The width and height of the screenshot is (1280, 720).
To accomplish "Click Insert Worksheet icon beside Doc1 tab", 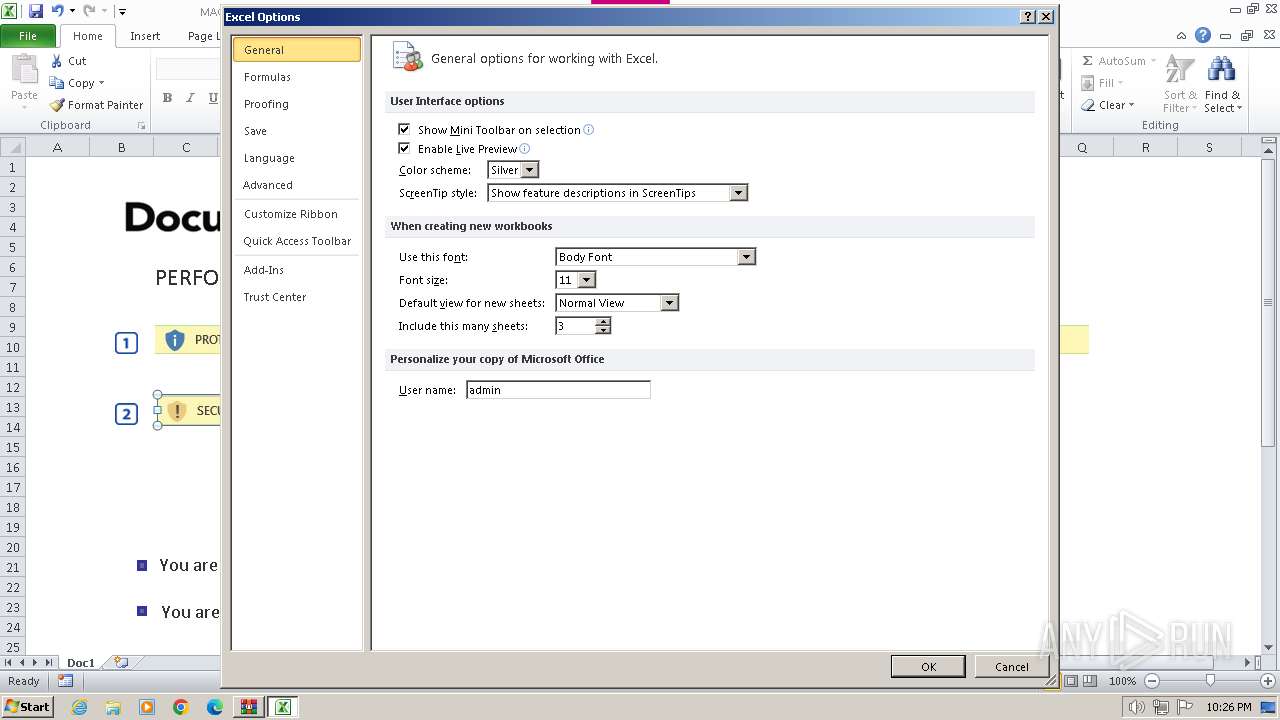I will click(x=122, y=662).
